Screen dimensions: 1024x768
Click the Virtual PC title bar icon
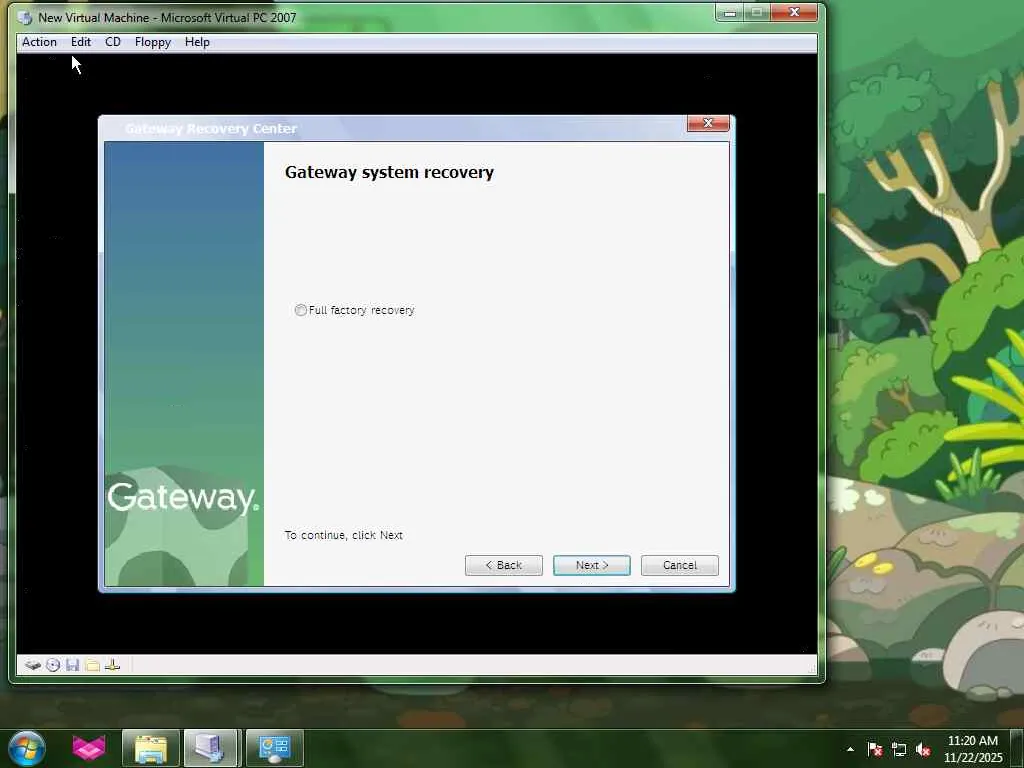[x=25, y=18]
